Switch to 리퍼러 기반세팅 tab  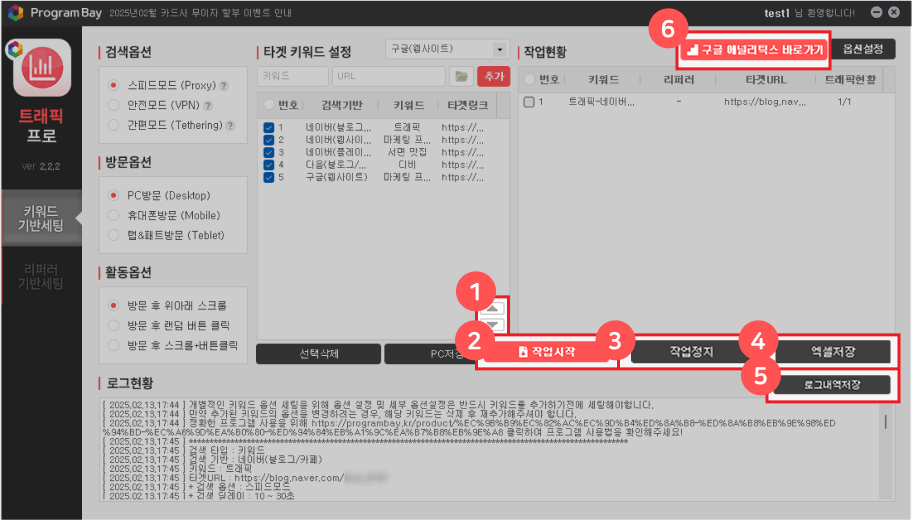coord(41,276)
